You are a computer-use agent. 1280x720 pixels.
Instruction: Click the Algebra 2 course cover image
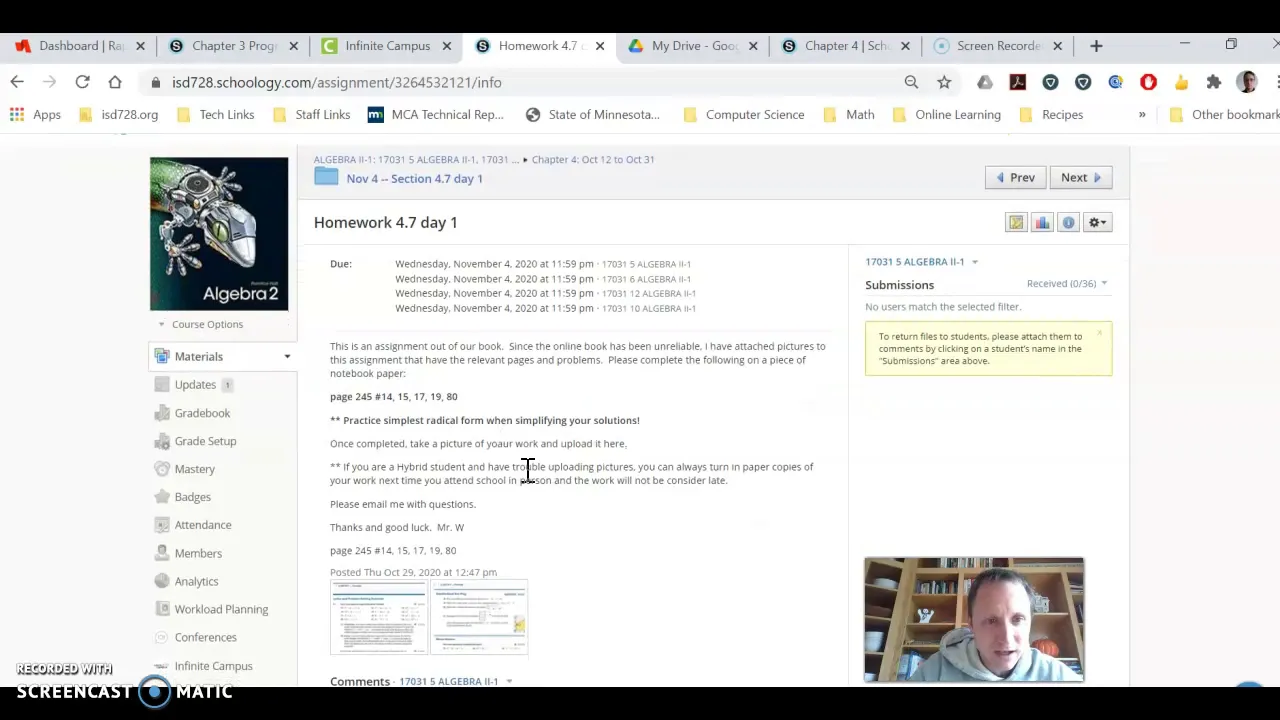click(x=219, y=233)
